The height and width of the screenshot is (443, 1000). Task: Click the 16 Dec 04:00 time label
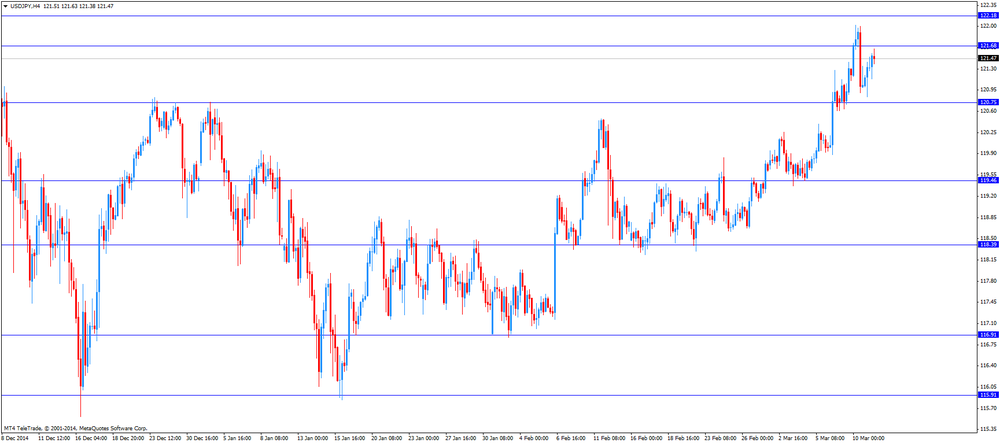(x=91, y=439)
